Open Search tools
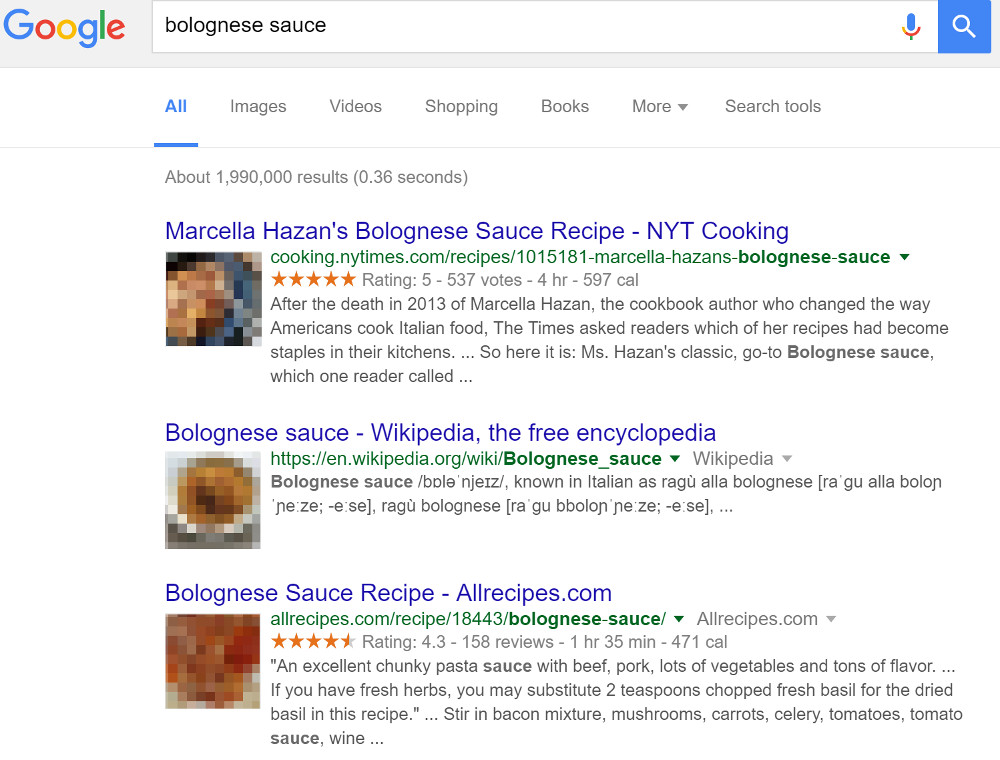 772,106
